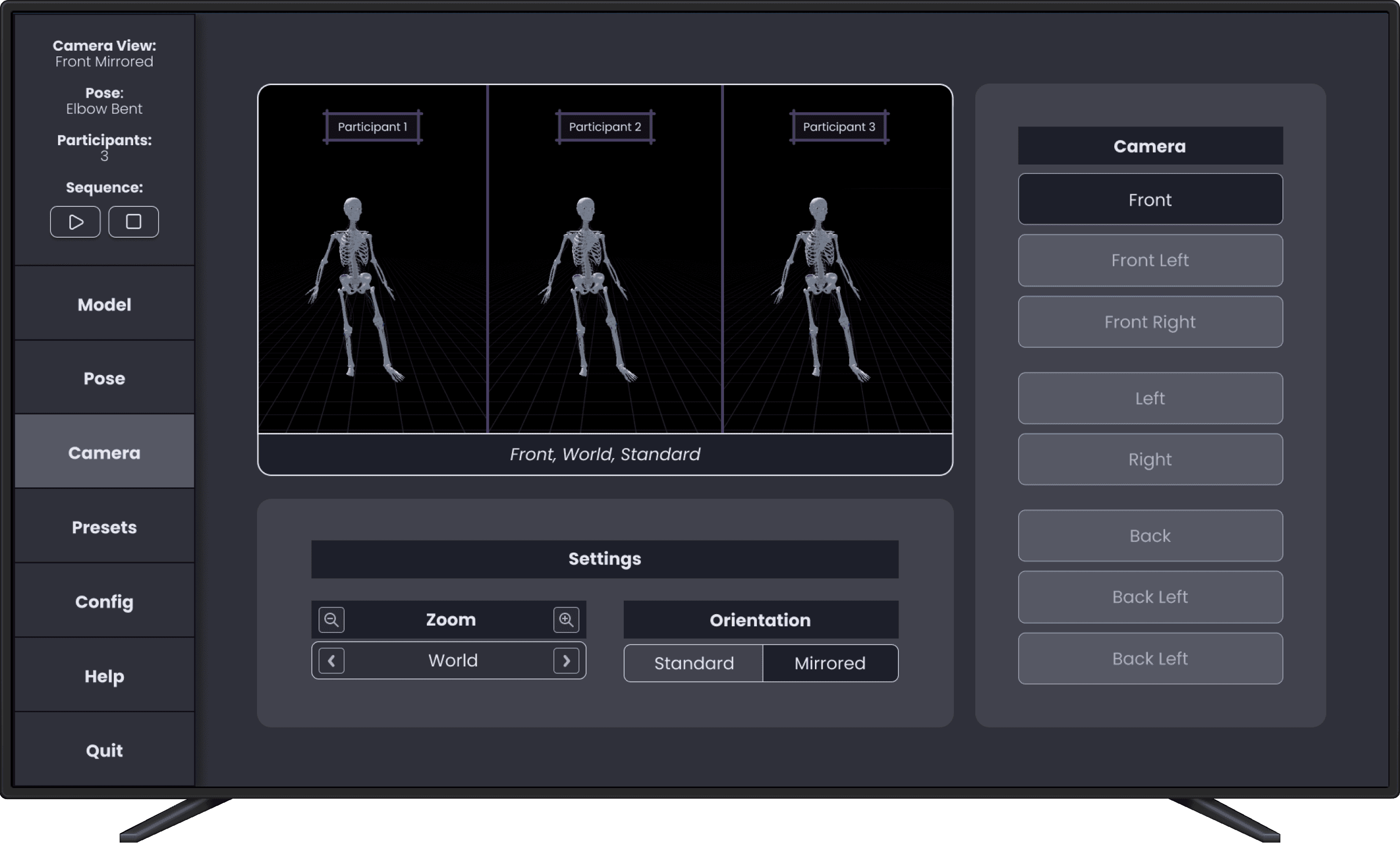This screenshot has width=1400, height=843.
Task: Switch to the Back camera view
Action: 1149,536
